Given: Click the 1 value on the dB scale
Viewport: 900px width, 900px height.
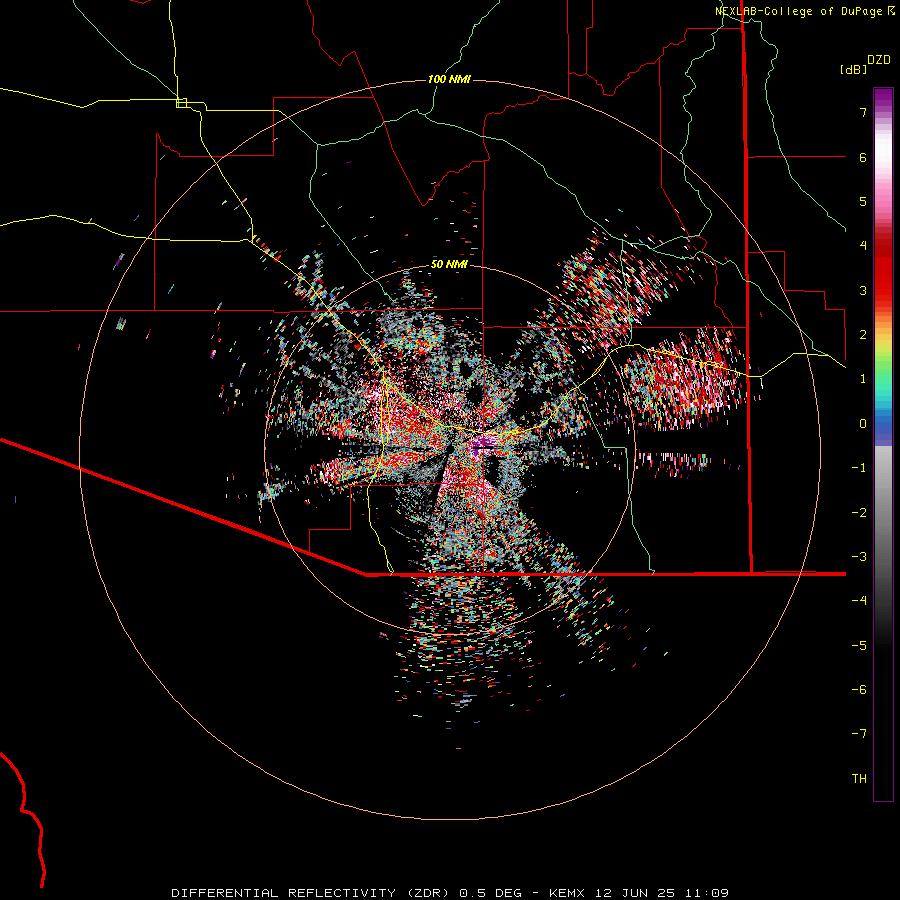Looking at the screenshot, I should [x=863, y=379].
